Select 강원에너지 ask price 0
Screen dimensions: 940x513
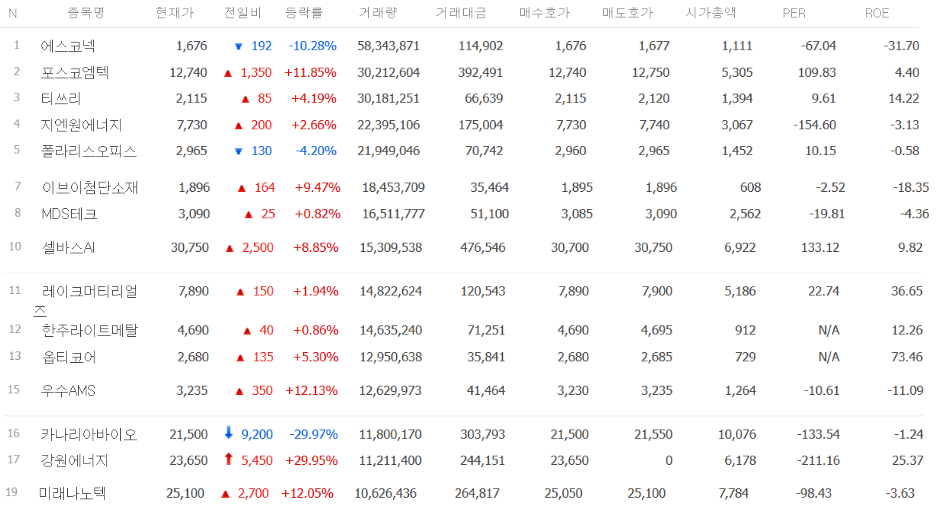[669, 461]
